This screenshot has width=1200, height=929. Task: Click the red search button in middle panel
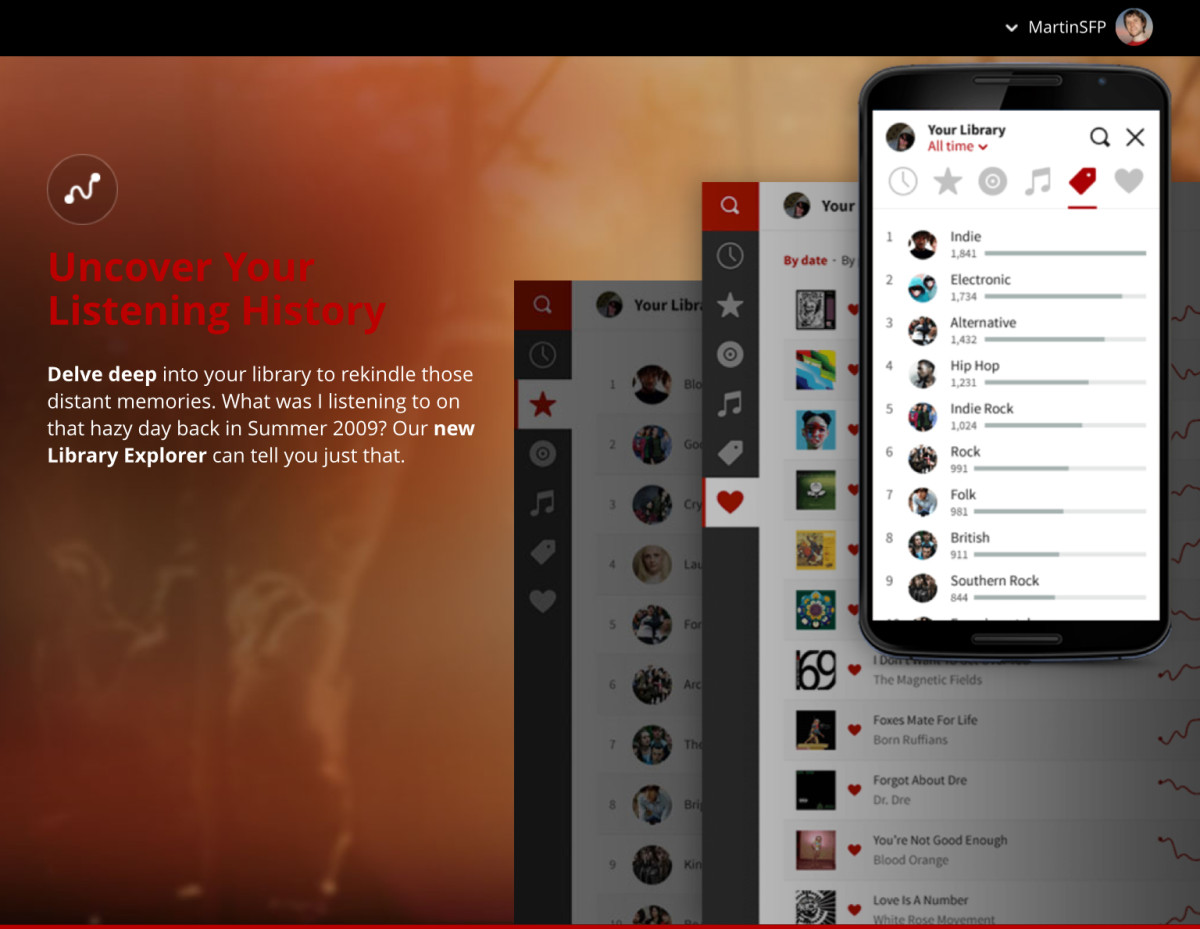(x=730, y=206)
